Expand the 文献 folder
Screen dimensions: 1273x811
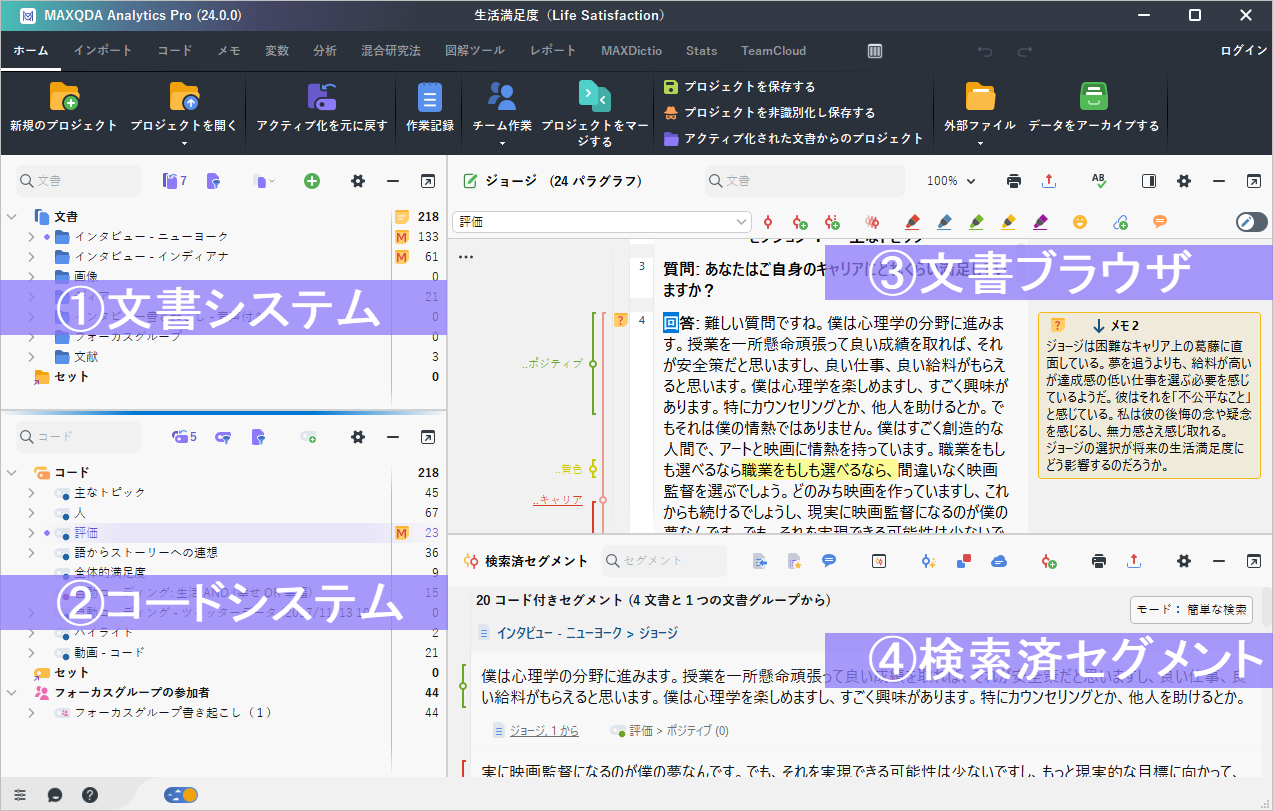[32, 357]
